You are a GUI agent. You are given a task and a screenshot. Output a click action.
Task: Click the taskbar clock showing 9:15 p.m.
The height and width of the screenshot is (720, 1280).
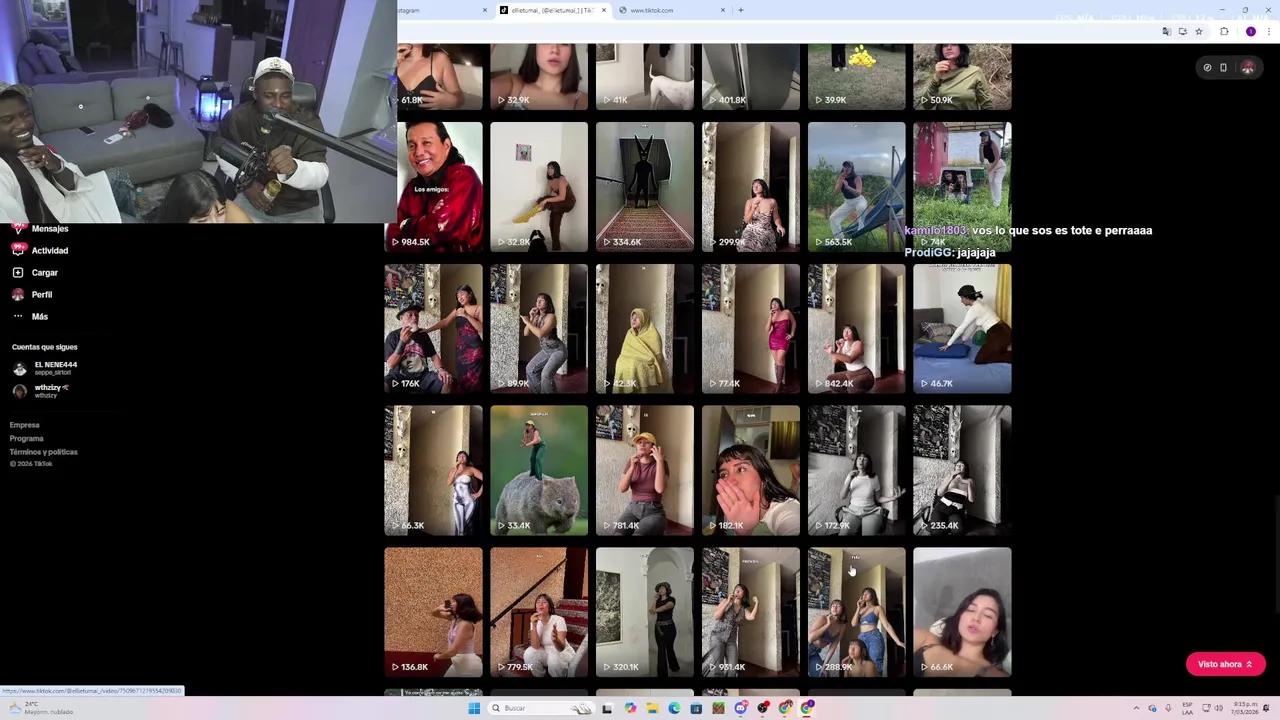pyautogui.click(x=1246, y=708)
